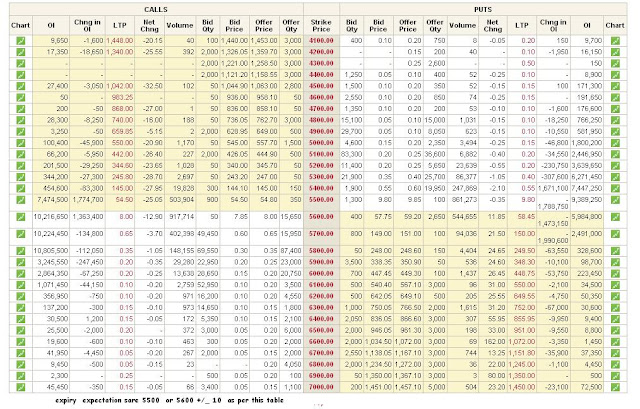Click the PUTS section header
This screenshot has height=409, width=640.
click(x=483, y=9)
